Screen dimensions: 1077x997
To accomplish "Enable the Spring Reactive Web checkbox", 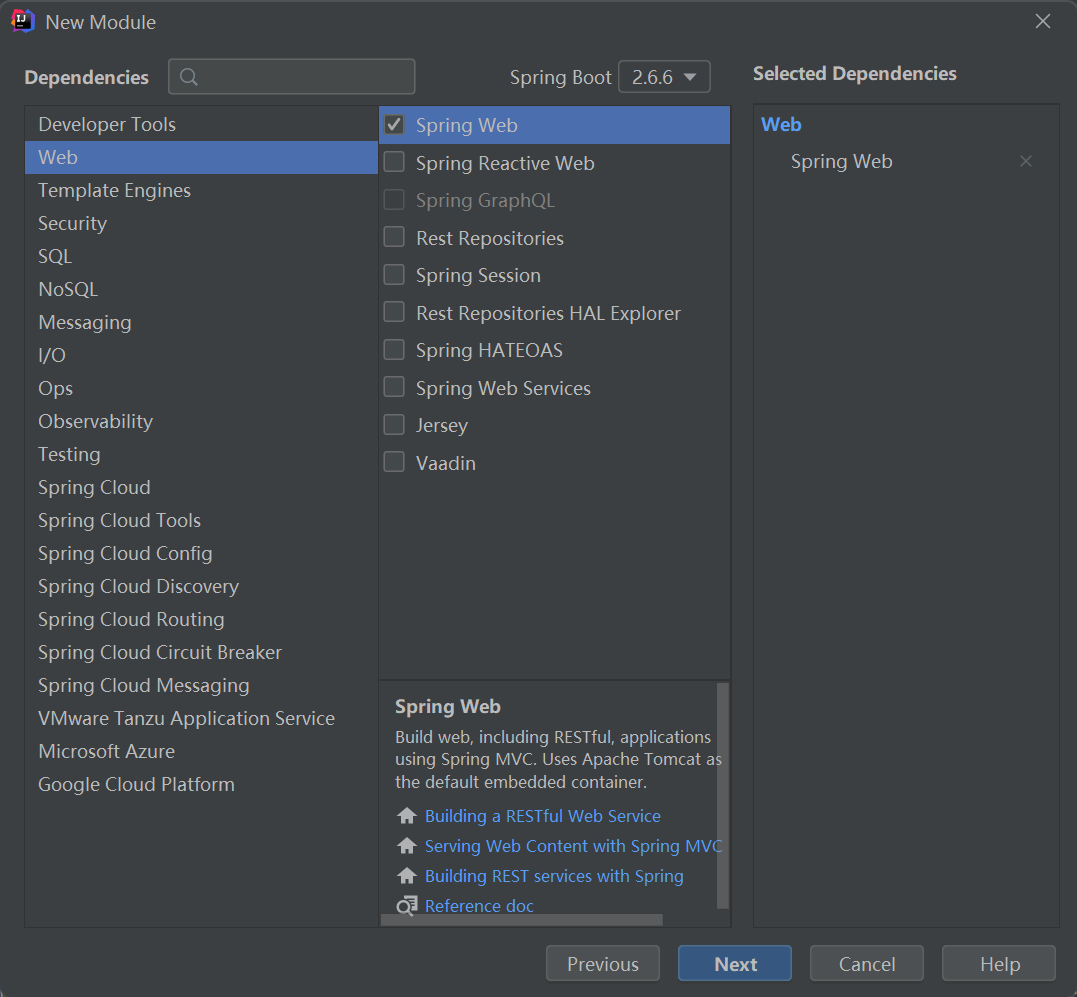I will click(394, 162).
